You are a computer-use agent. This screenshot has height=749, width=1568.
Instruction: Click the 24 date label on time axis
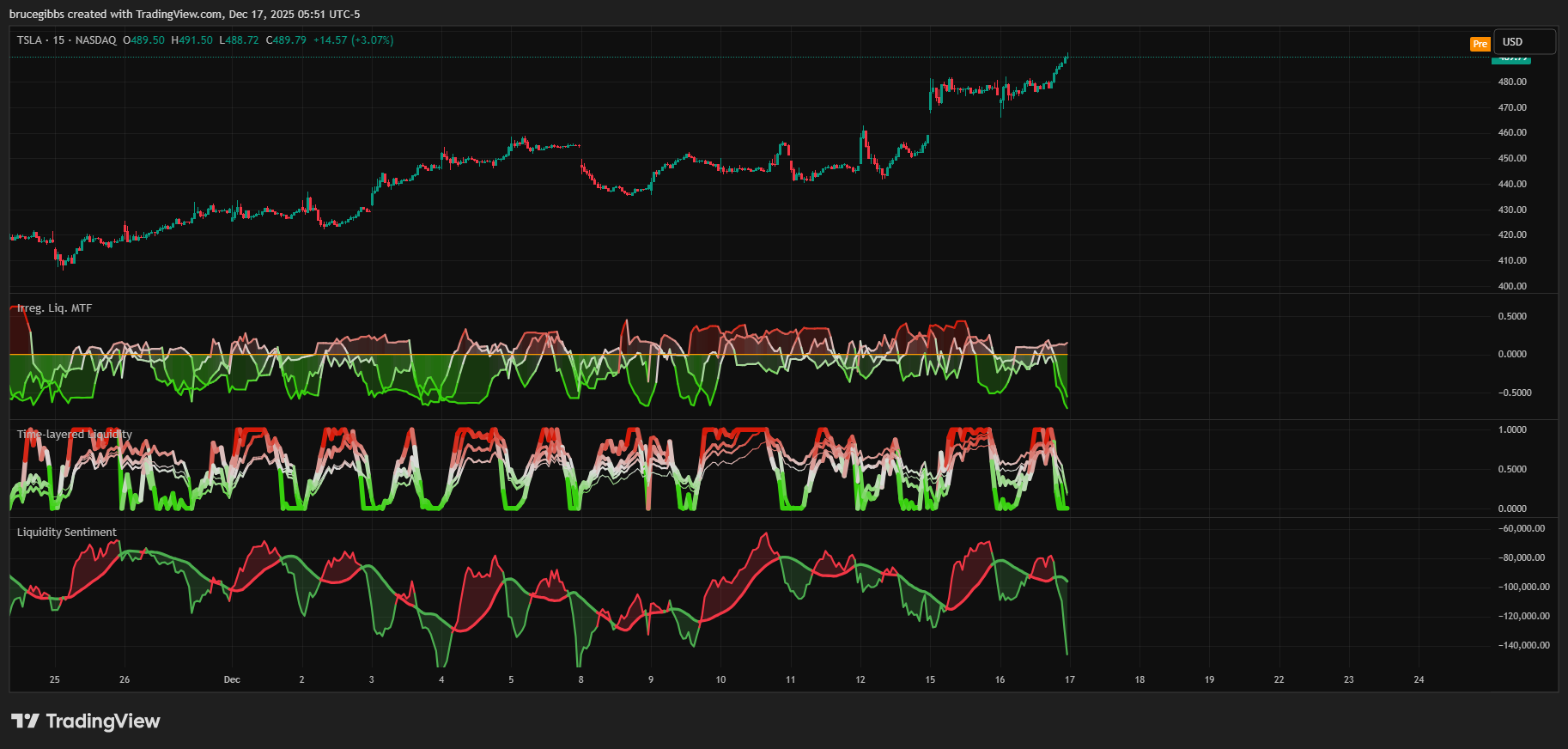(1419, 679)
